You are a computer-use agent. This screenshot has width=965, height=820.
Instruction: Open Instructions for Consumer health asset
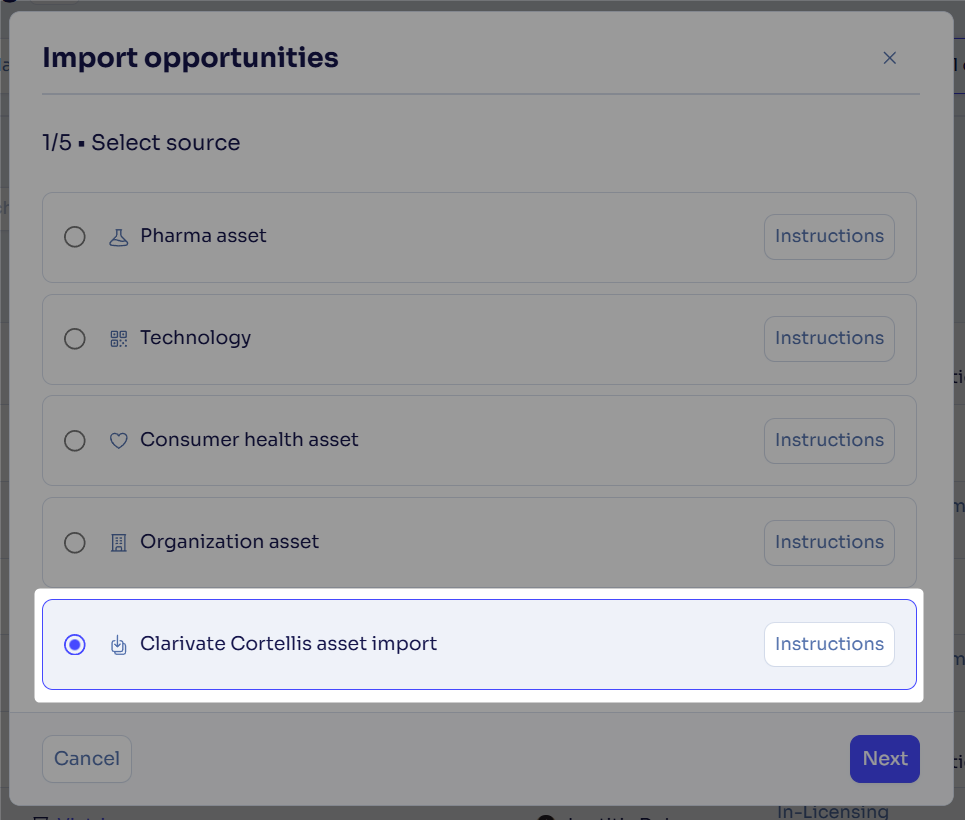point(829,441)
